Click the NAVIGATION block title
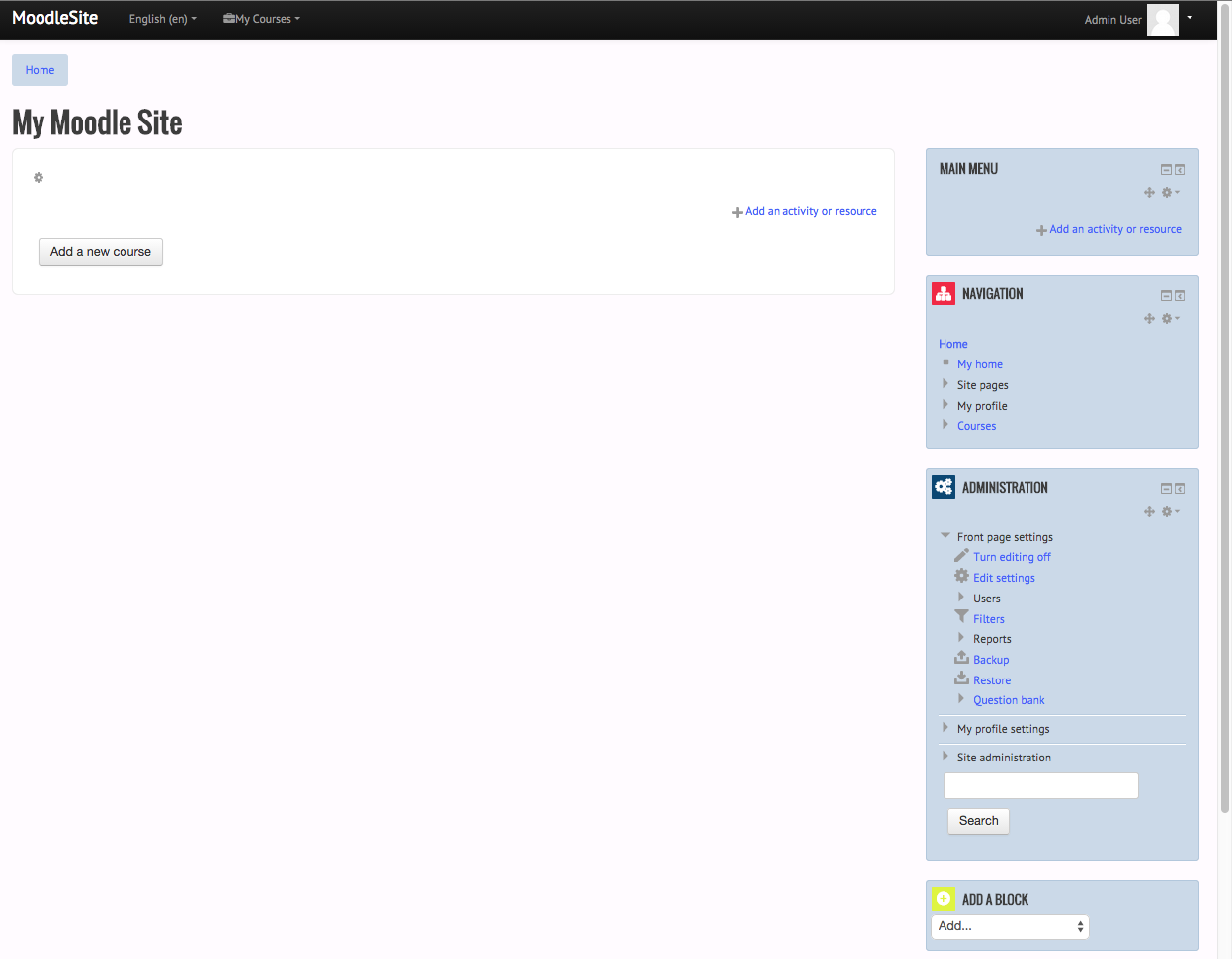Image resolution: width=1232 pixels, height=959 pixels. (993, 294)
